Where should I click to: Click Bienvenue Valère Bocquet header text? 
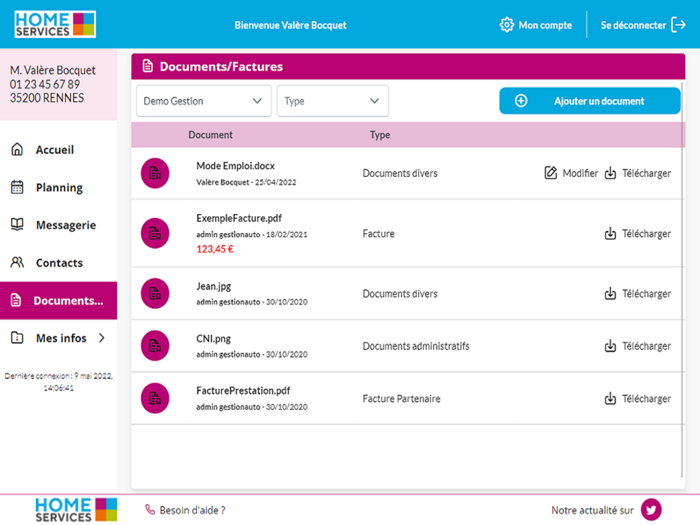[290, 25]
